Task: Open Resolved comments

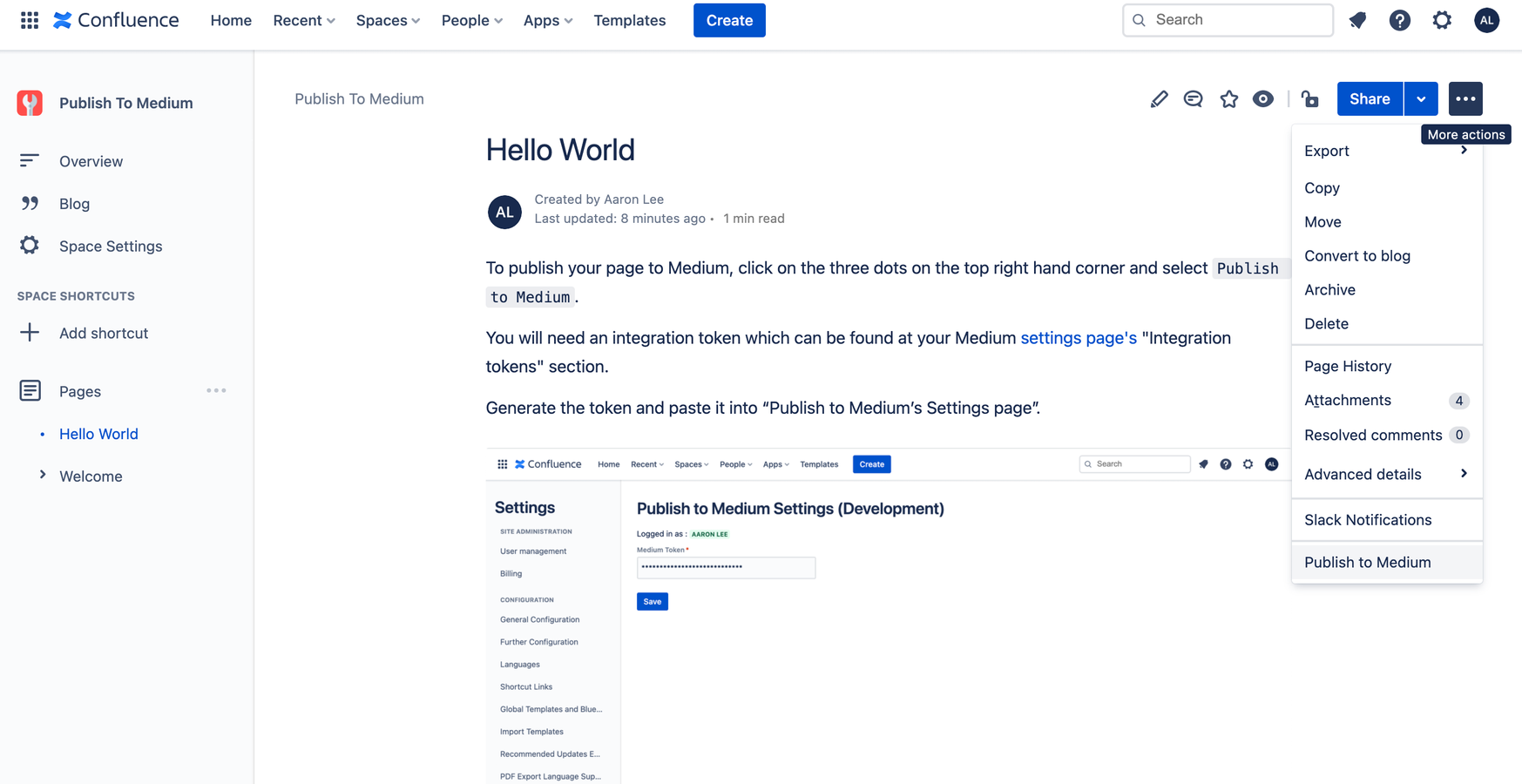Action: click(x=1387, y=436)
